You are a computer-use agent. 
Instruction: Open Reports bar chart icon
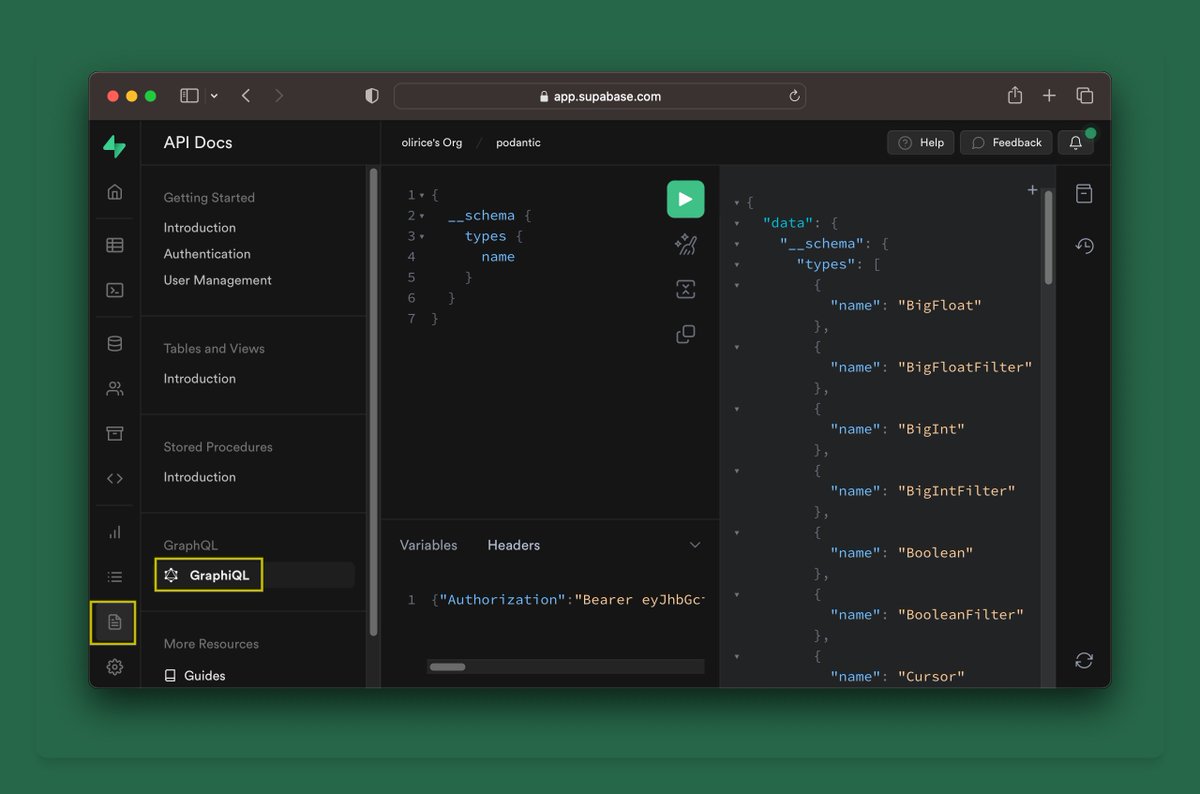(x=115, y=532)
